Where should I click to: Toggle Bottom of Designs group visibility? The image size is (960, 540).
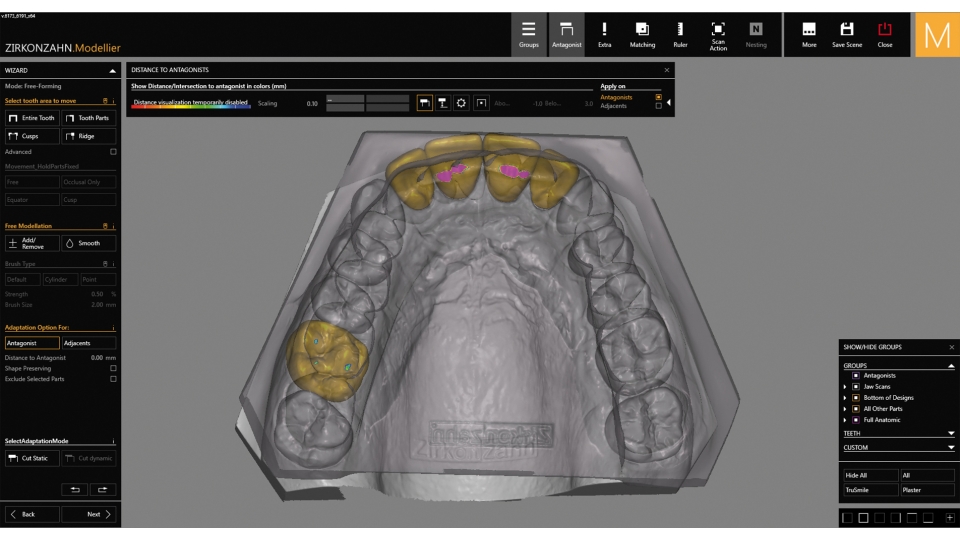coord(856,397)
